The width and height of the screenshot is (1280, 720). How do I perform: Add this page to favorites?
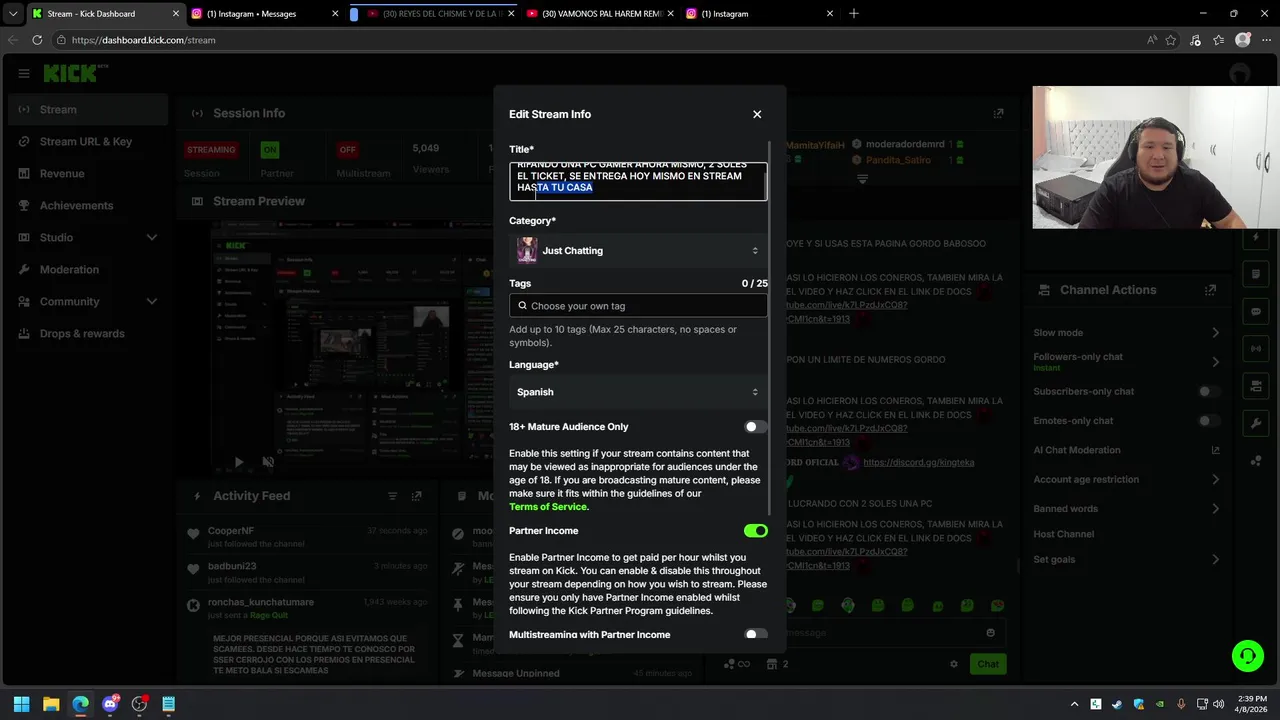click(1171, 40)
